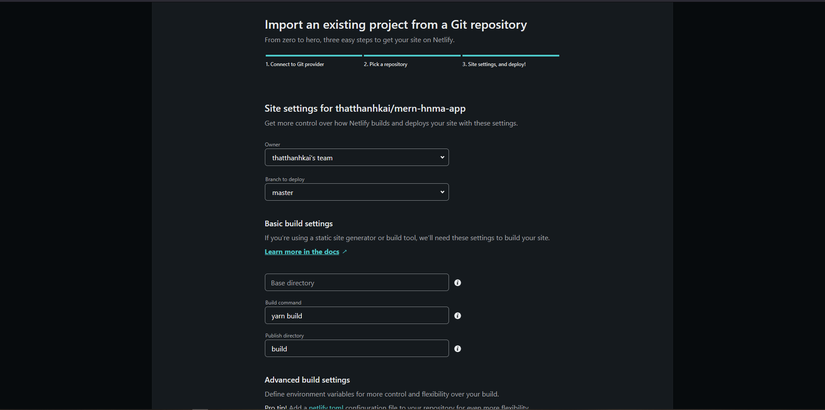Click the Site settings for thatthanhkai/mern-hnma-app heading

[x=365, y=108]
